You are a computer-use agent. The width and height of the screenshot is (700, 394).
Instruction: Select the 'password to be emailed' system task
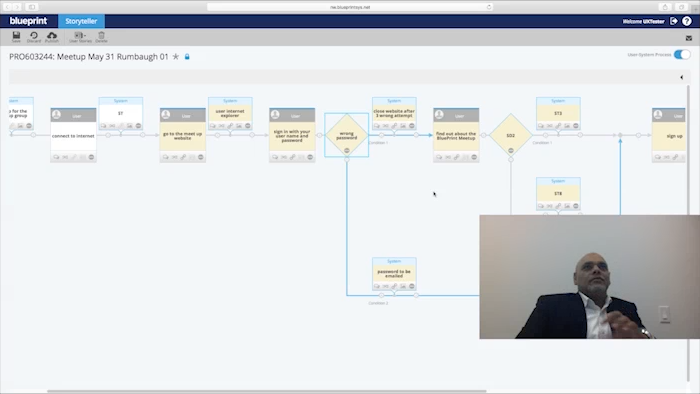pyautogui.click(x=394, y=274)
